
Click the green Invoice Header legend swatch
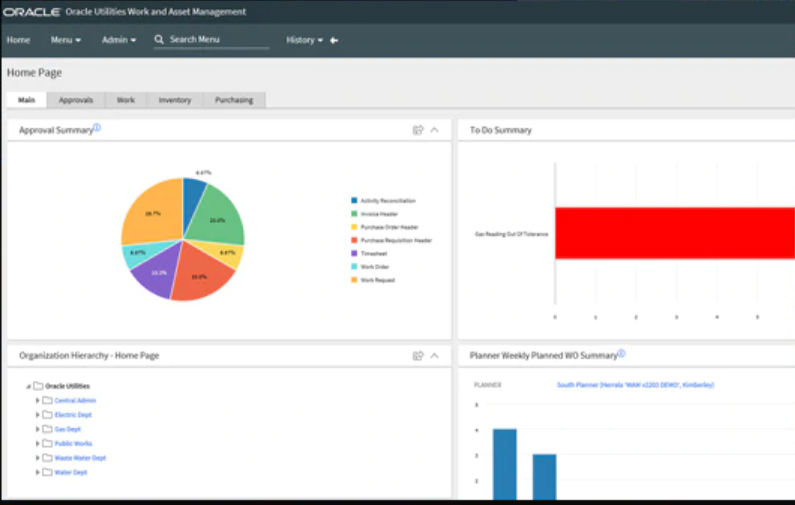coord(354,214)
